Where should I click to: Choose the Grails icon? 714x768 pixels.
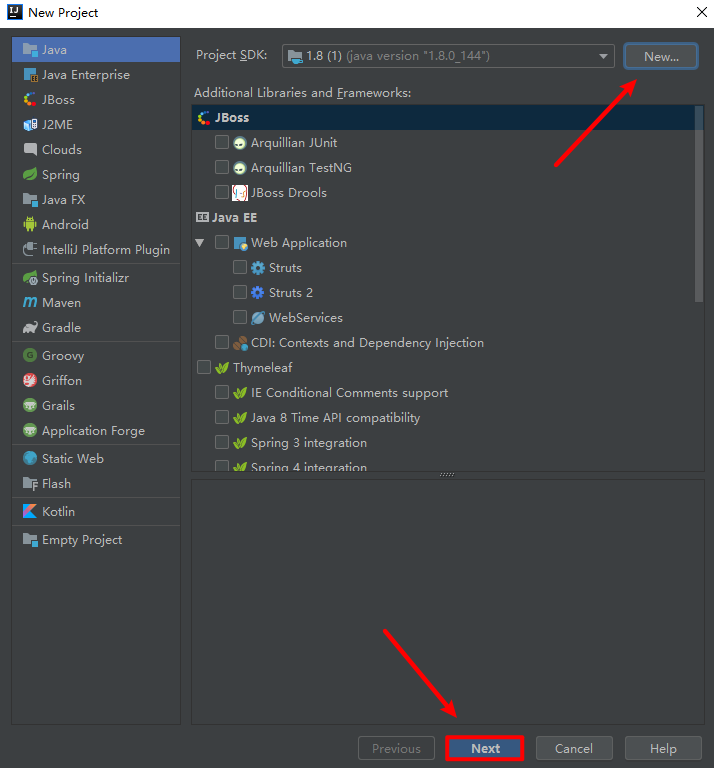pyautogui.click(x=30, y=405)
